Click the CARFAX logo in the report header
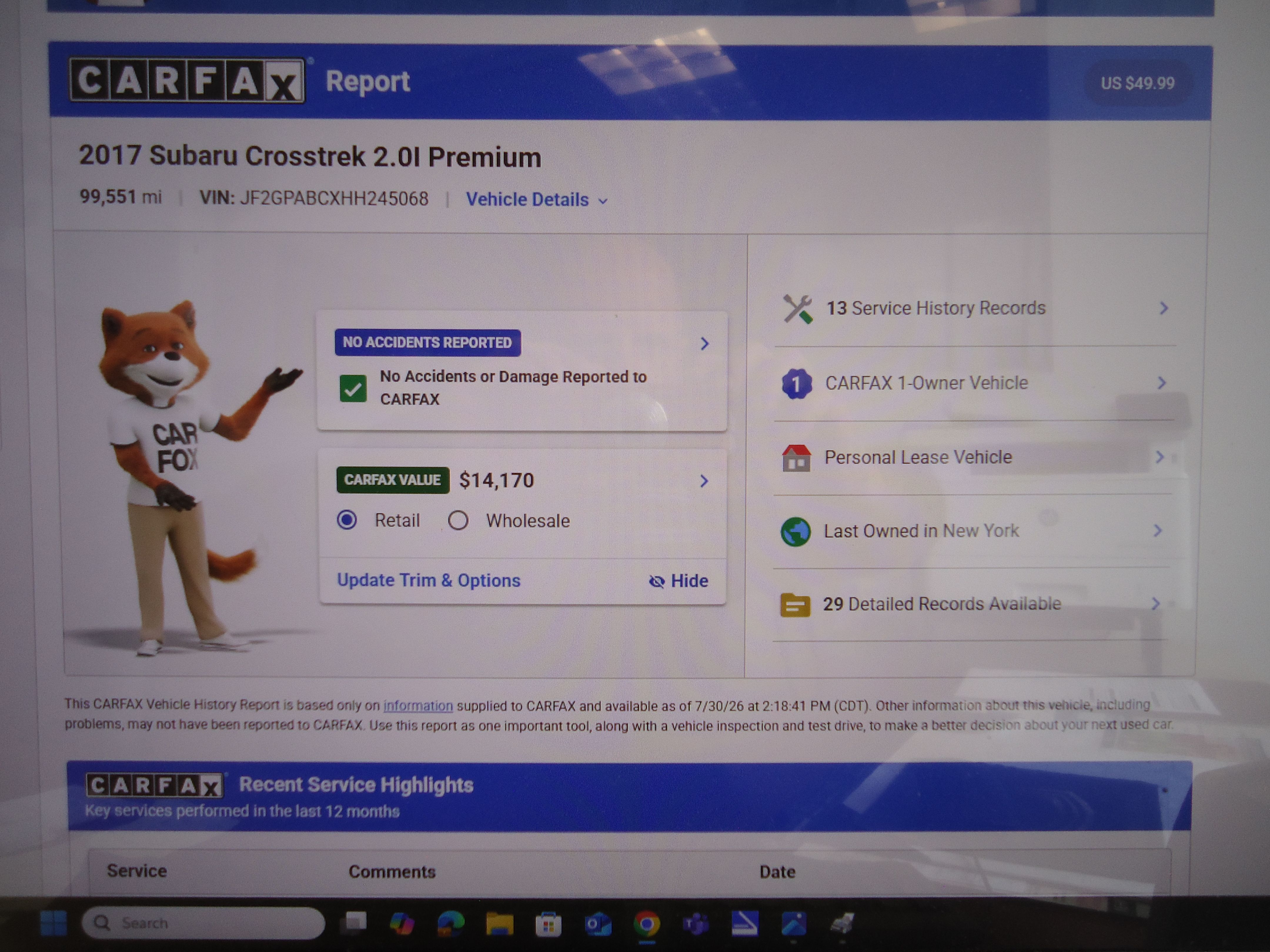 (187, 80)
